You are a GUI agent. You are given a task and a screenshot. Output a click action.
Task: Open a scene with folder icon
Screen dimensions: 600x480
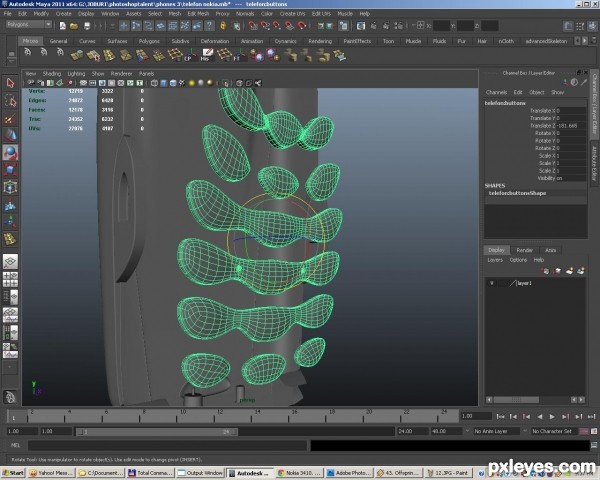74,26
